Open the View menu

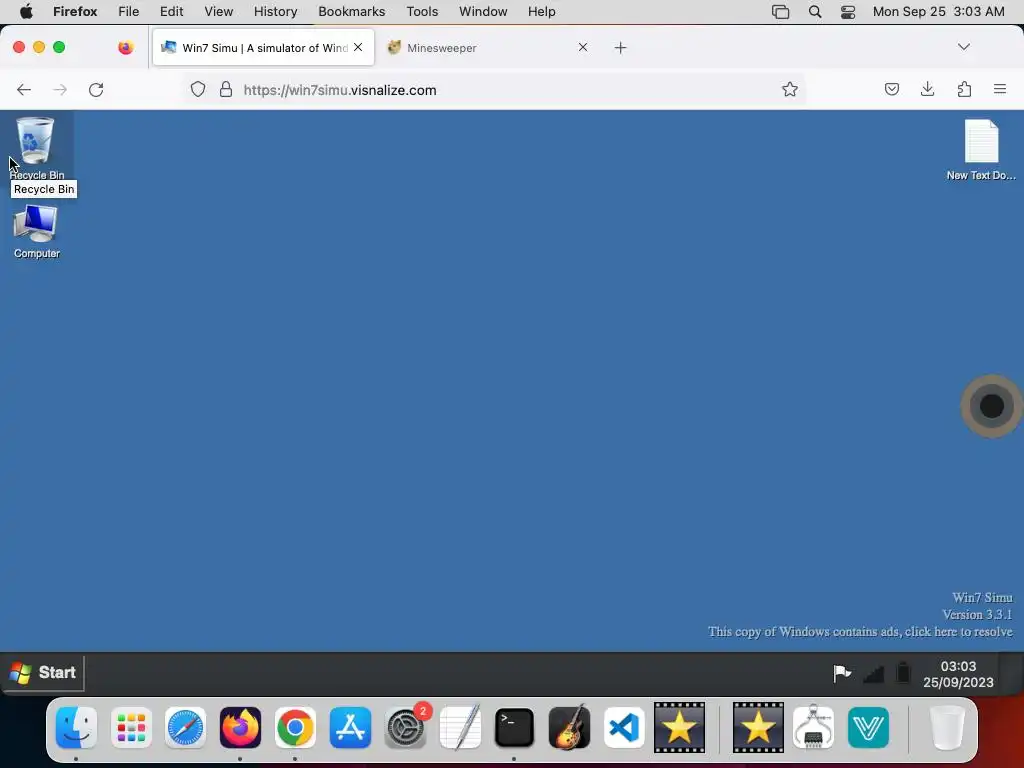tap(218, 11)
